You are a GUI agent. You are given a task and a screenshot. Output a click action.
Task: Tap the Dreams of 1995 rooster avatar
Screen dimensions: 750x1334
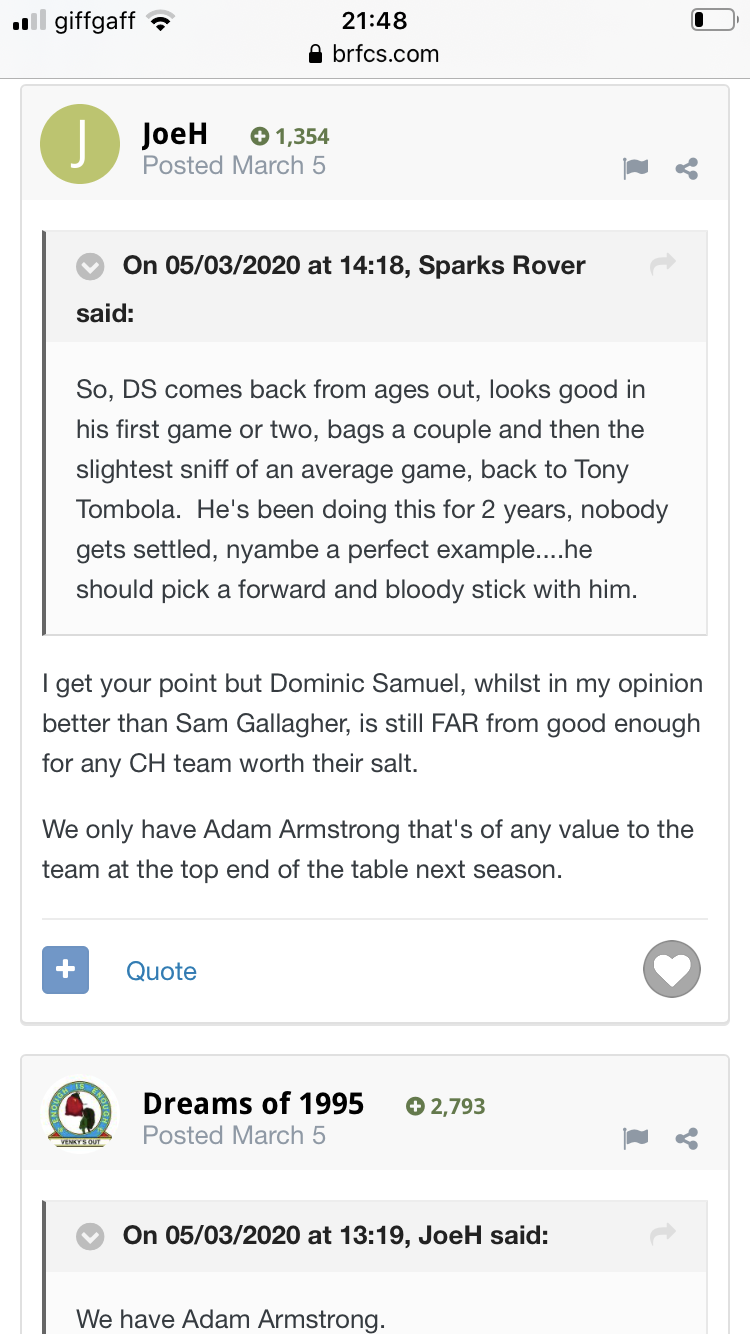[x=80, y=1114]
